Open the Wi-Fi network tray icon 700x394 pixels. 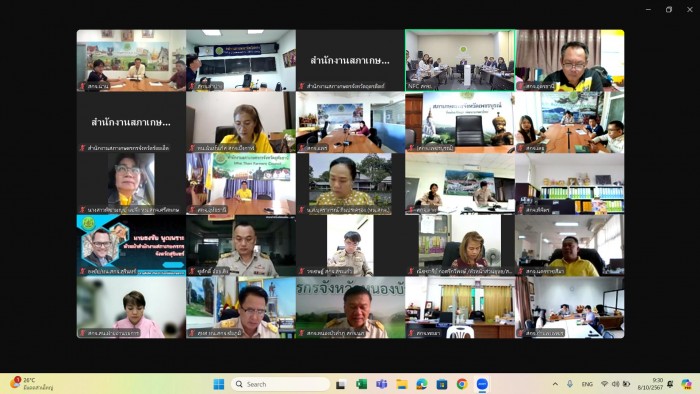(604, 384)
